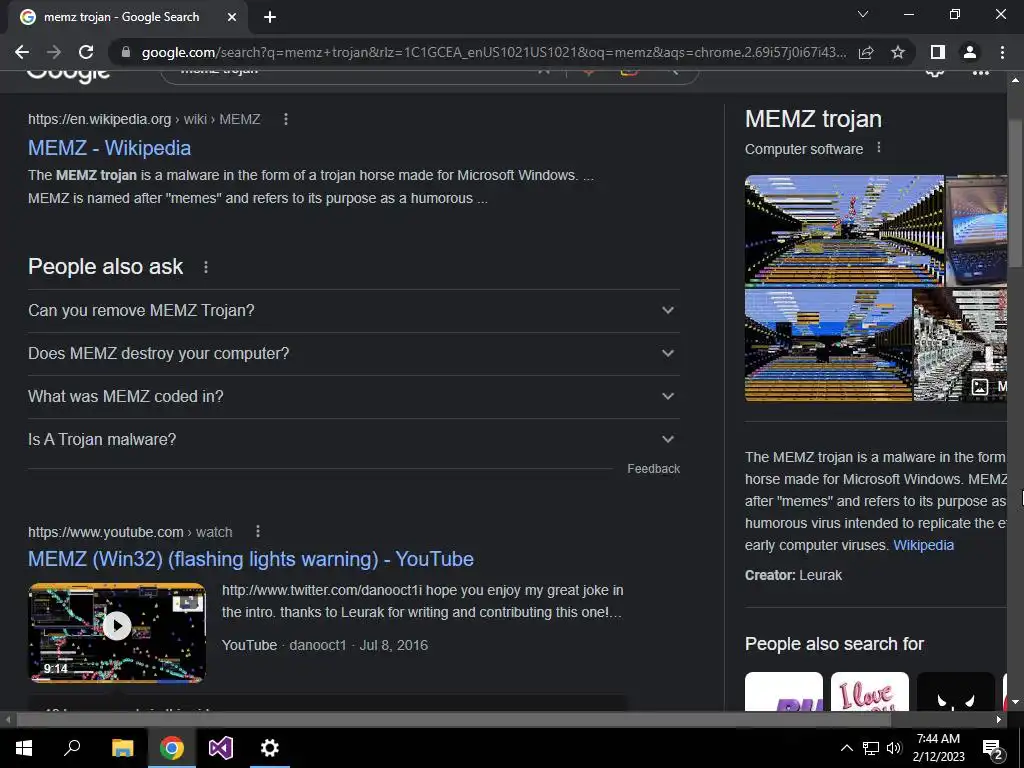Open File Explorer from the taskbar
This screenshot has width=1024, height=768.
[x=122, y=748]
